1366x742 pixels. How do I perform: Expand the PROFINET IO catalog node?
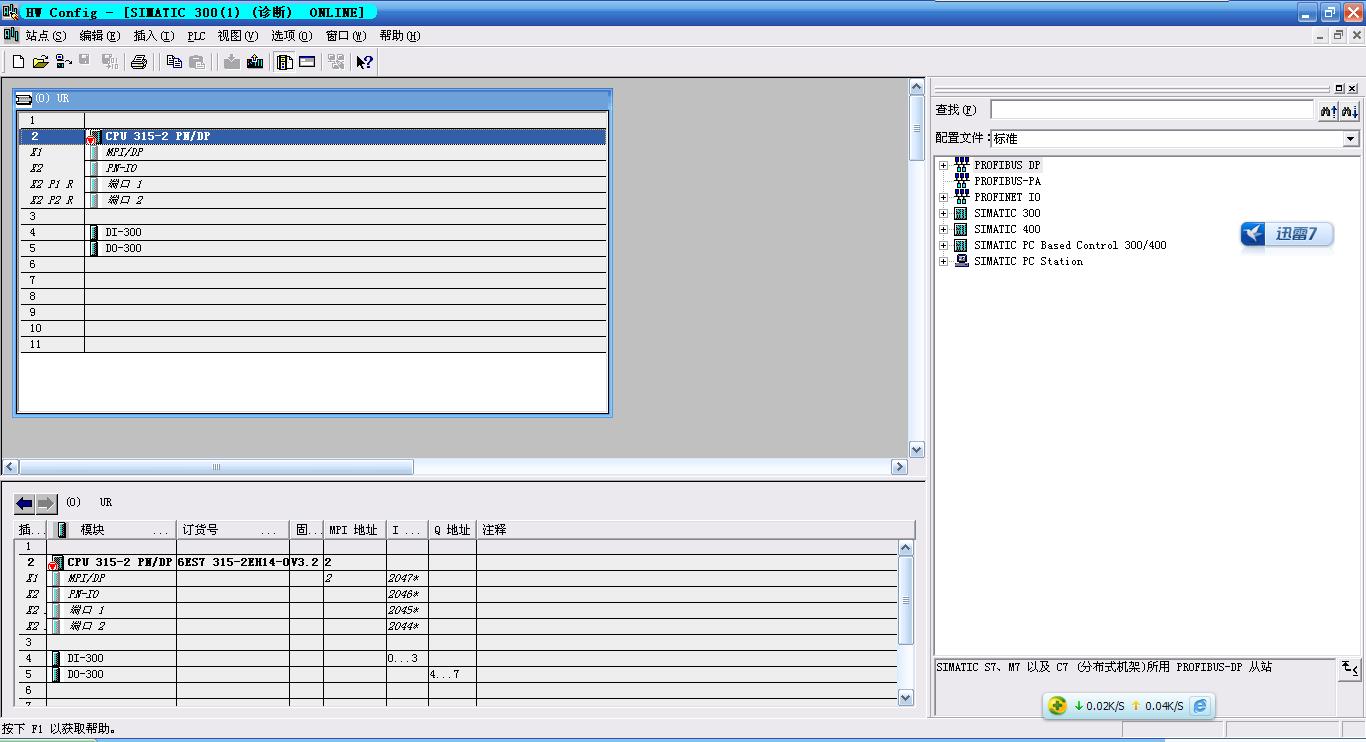(x=943, y=198)
